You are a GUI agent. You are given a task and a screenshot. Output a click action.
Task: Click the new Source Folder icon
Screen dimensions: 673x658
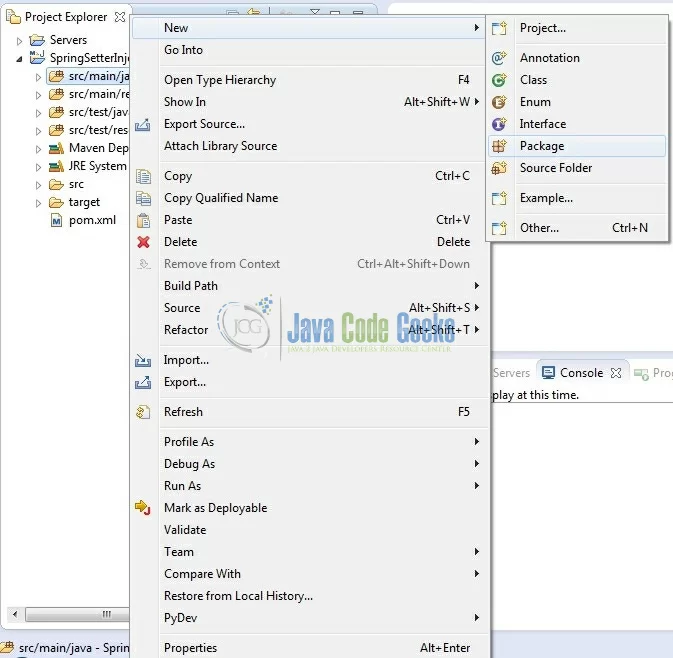(499, 168)
